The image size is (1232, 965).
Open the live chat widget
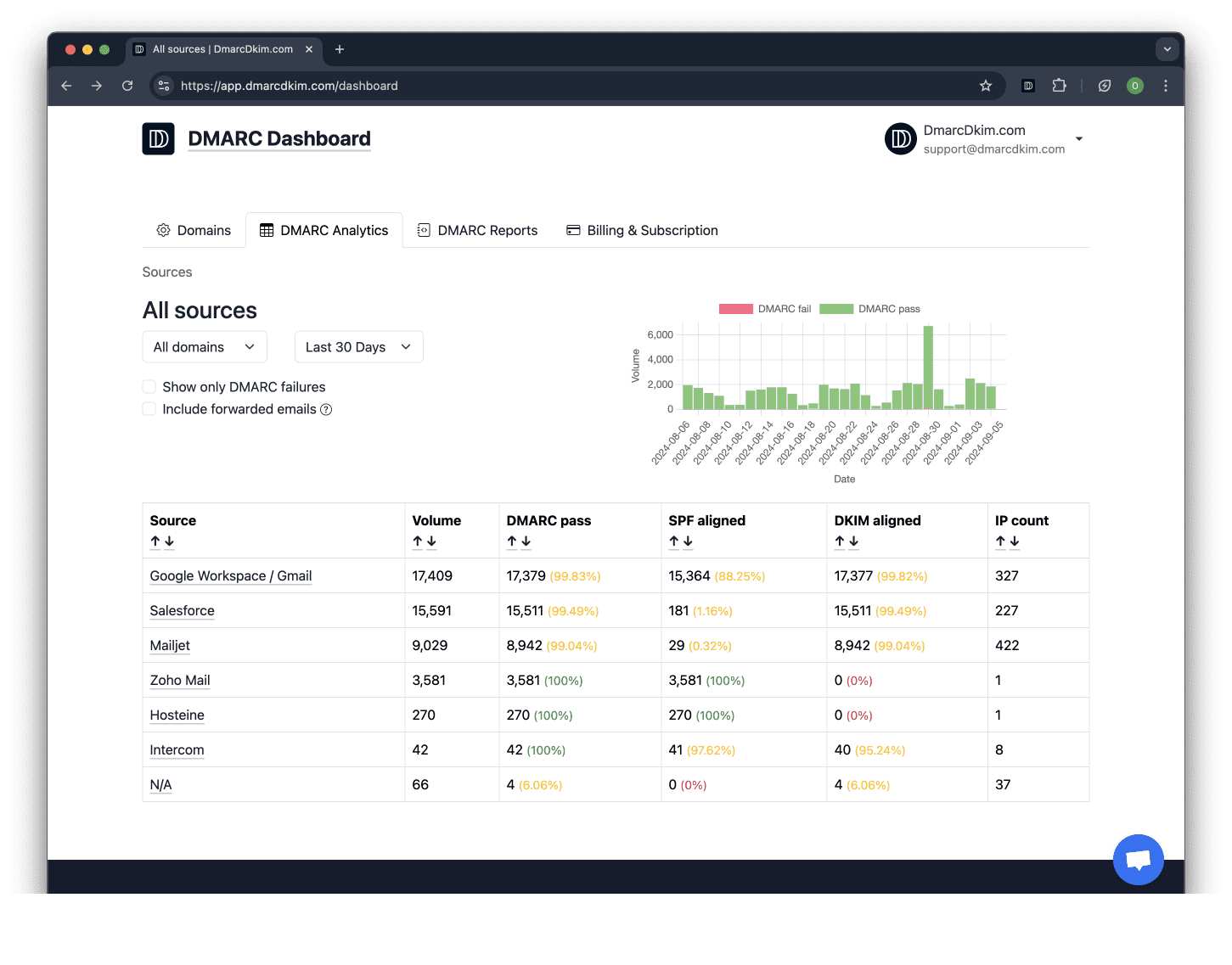tap(1138, 859)
